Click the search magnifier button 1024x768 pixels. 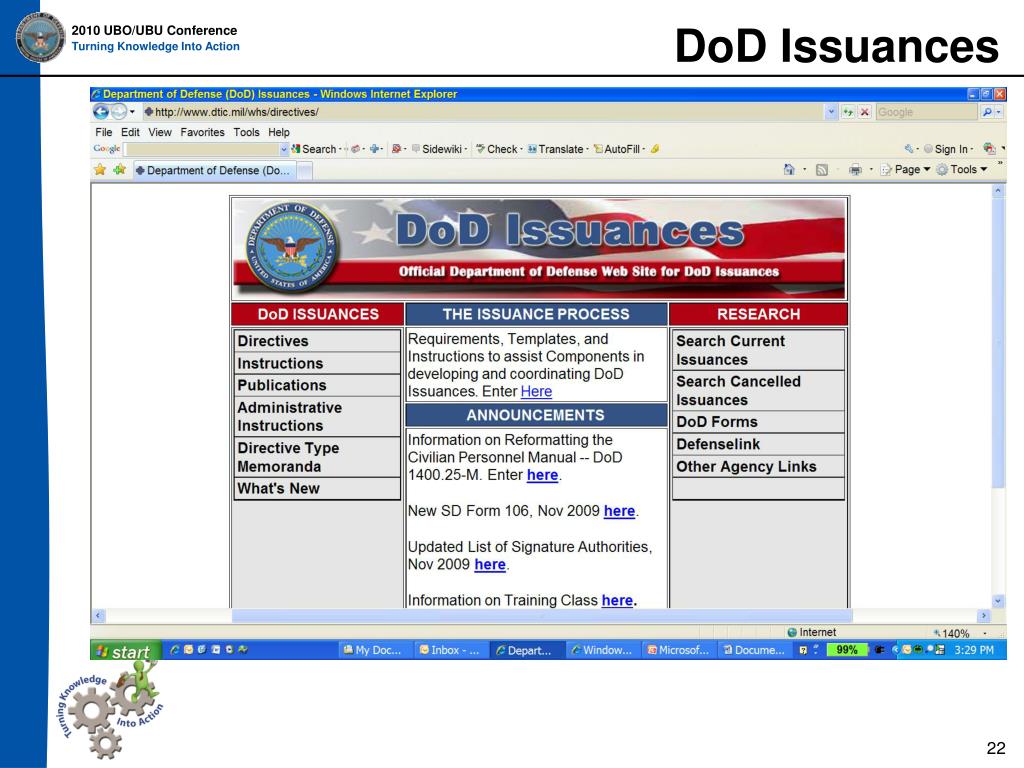pos(987,112)
